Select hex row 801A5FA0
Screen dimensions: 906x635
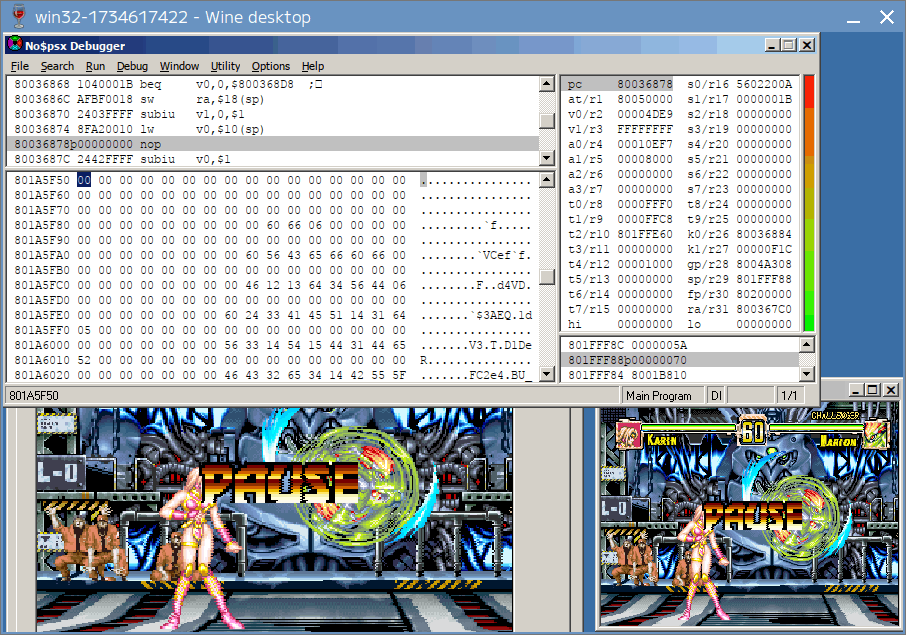pos(273,255)
